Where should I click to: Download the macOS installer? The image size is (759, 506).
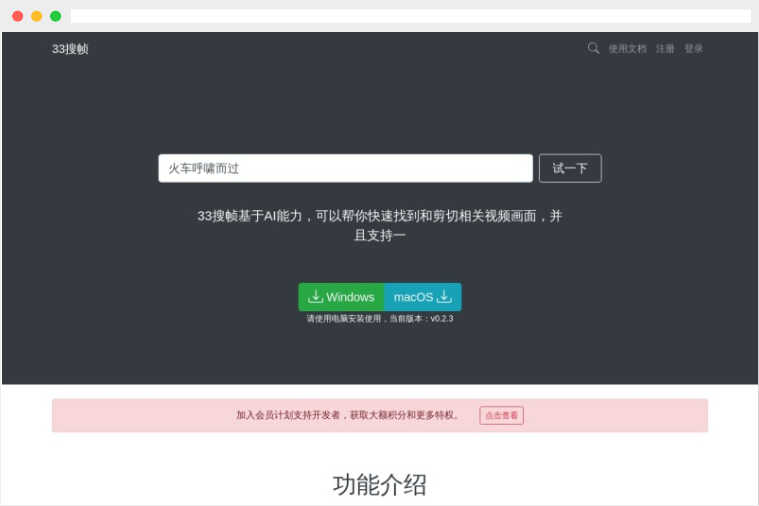423,297
